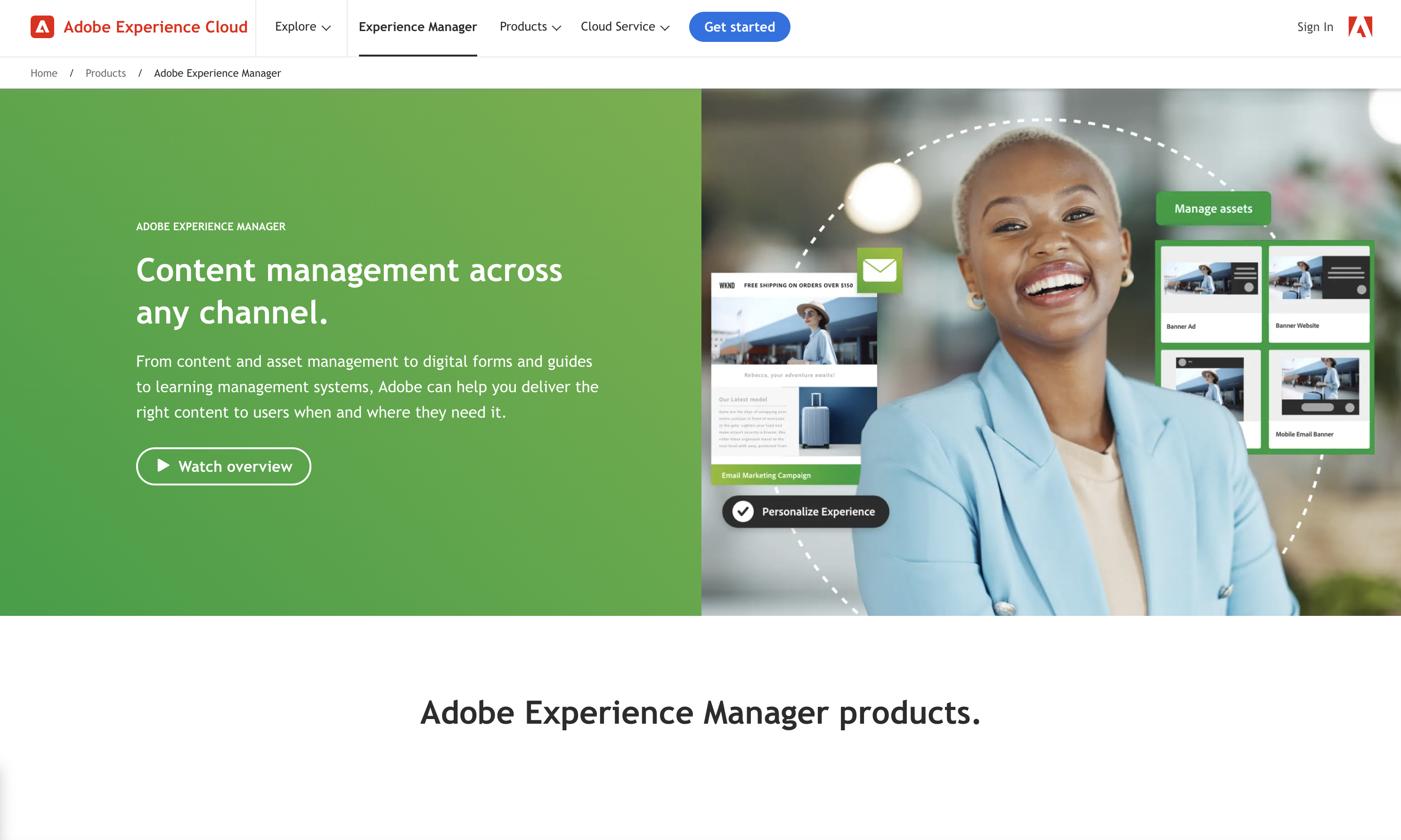Click the Personalize Experience checkmark icon
Screen dimensions: 1401x840
[741, 511]
